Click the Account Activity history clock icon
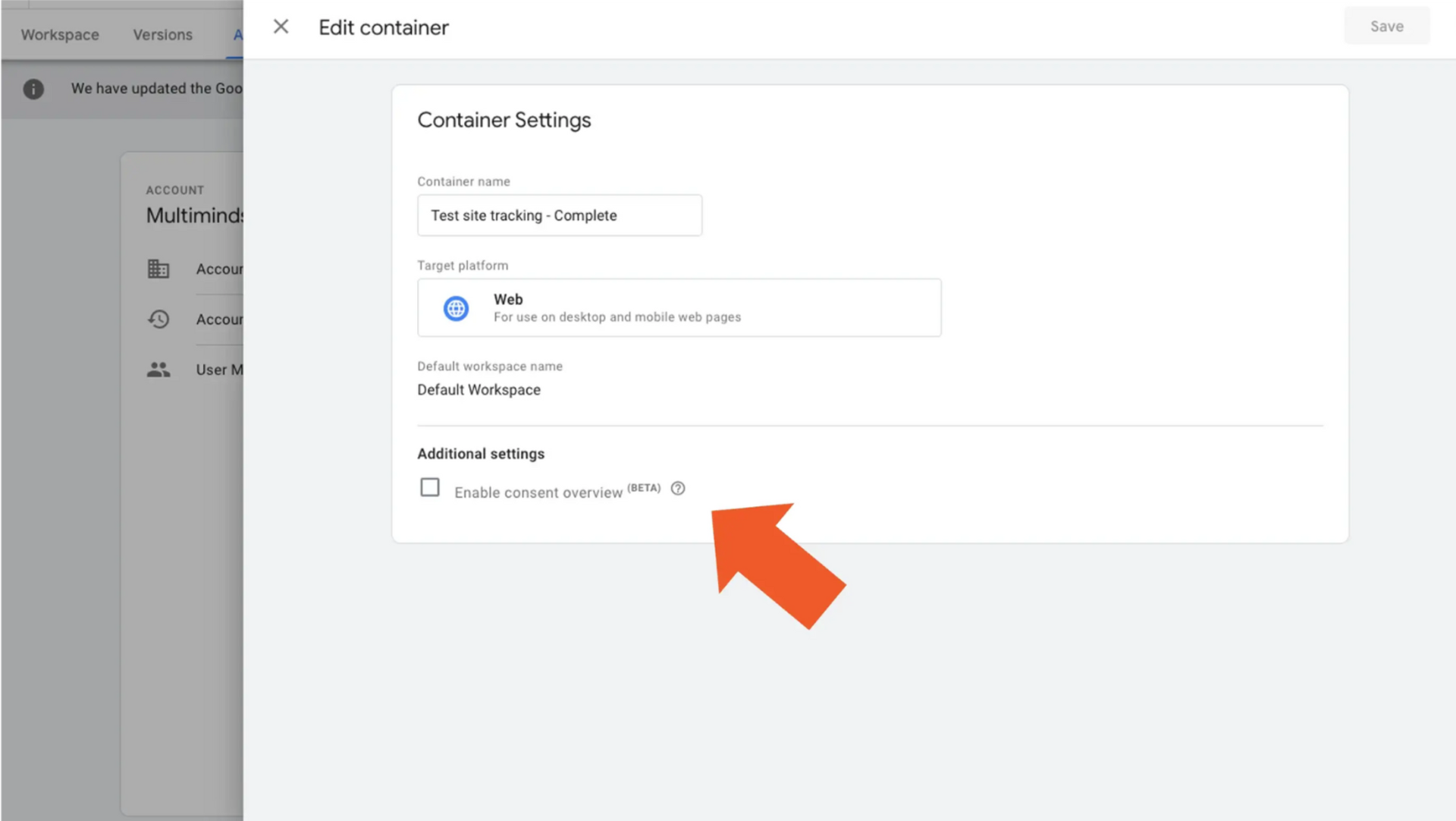The width and height of the screenshot is (1456, 821). (158, 319)
